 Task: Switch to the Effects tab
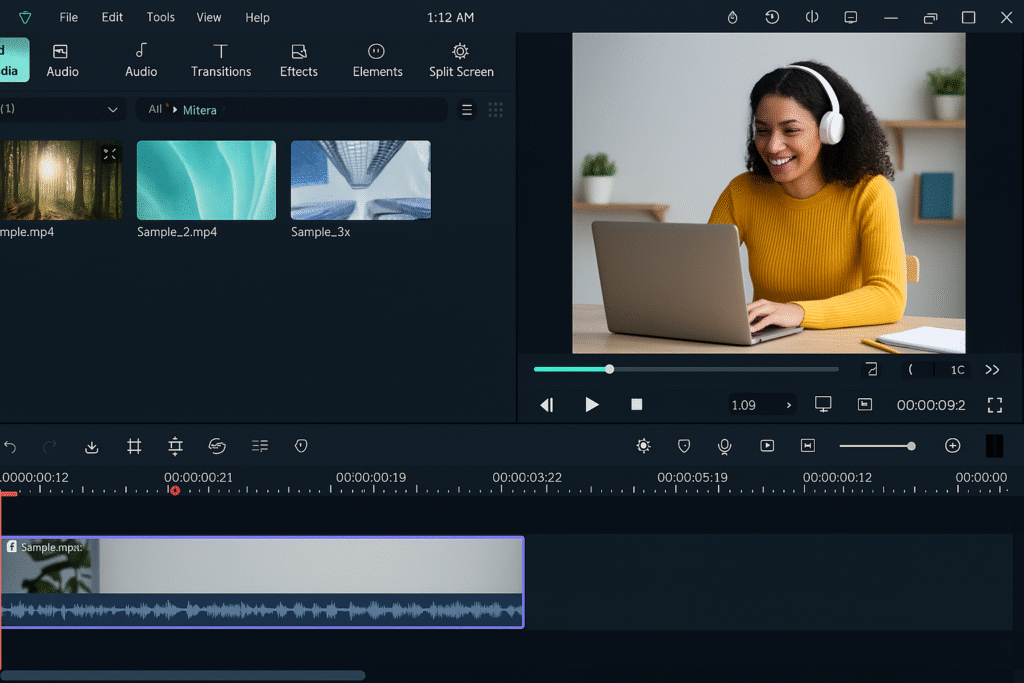298,61
